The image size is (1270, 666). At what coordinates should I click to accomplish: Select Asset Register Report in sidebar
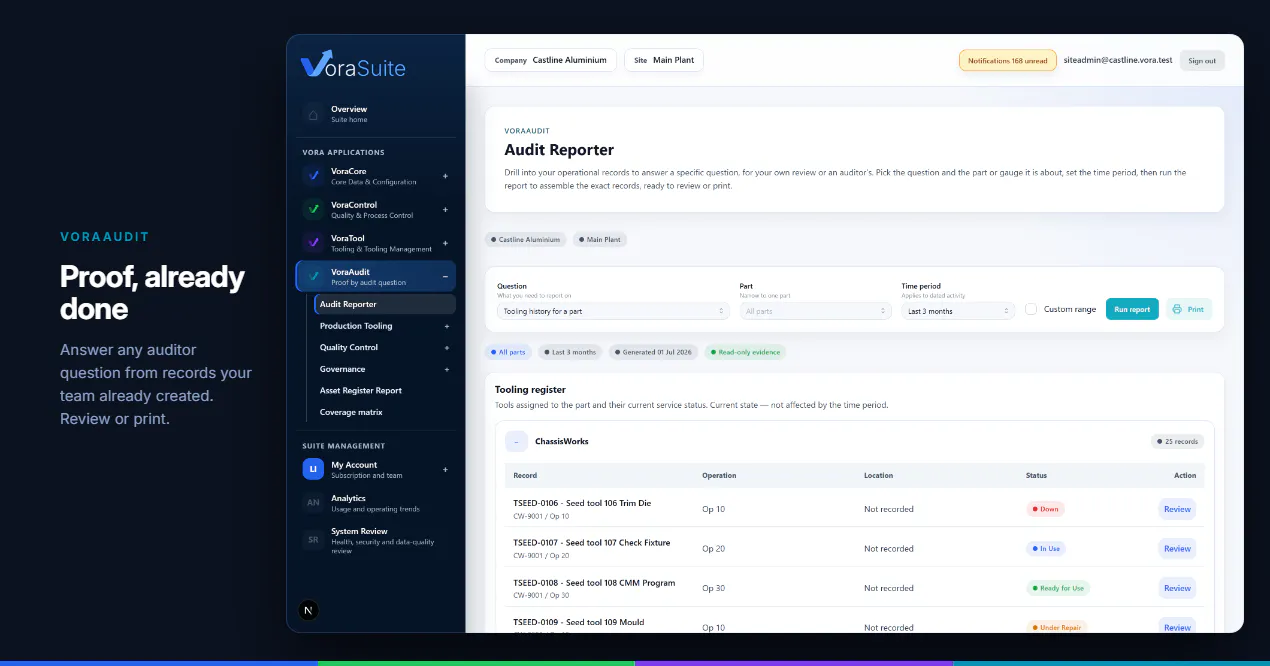(x=361, y=391)
